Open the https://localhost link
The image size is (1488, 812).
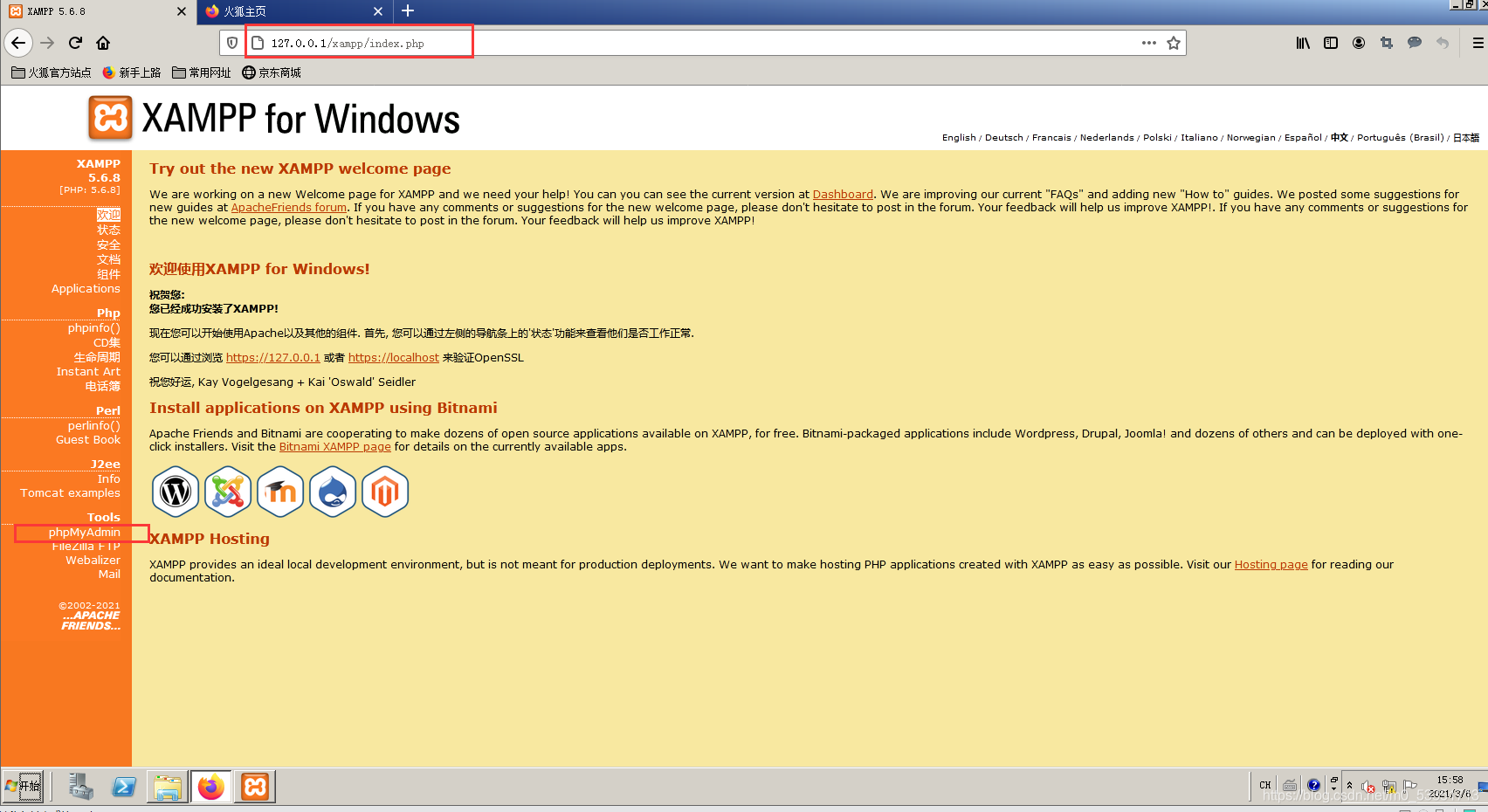click(393, 358)
